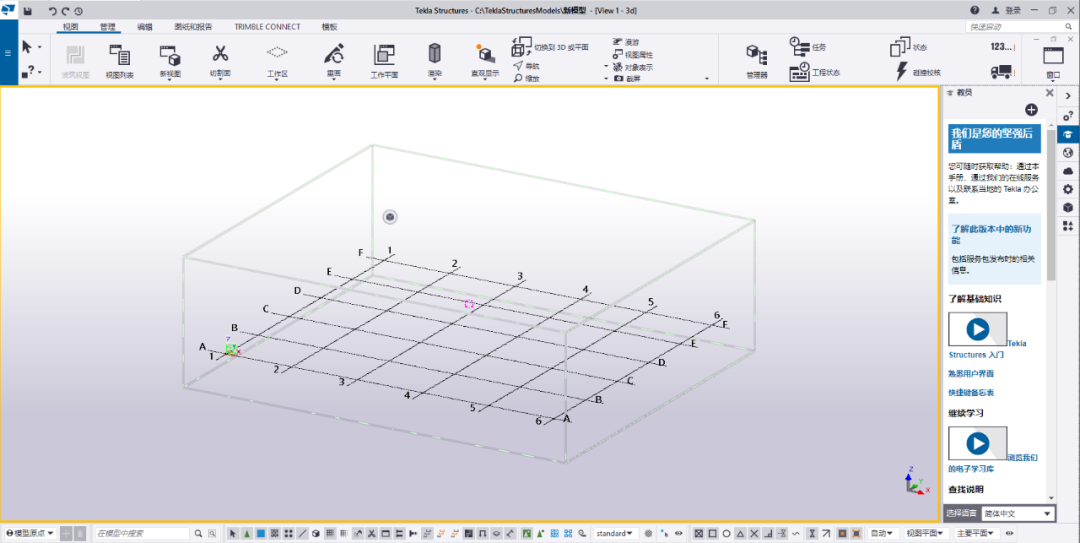Image resolution: width=1080 pixels, height=543 pixels.
Task: Expand the standard filter dropdown
Action: pos(615,534)
